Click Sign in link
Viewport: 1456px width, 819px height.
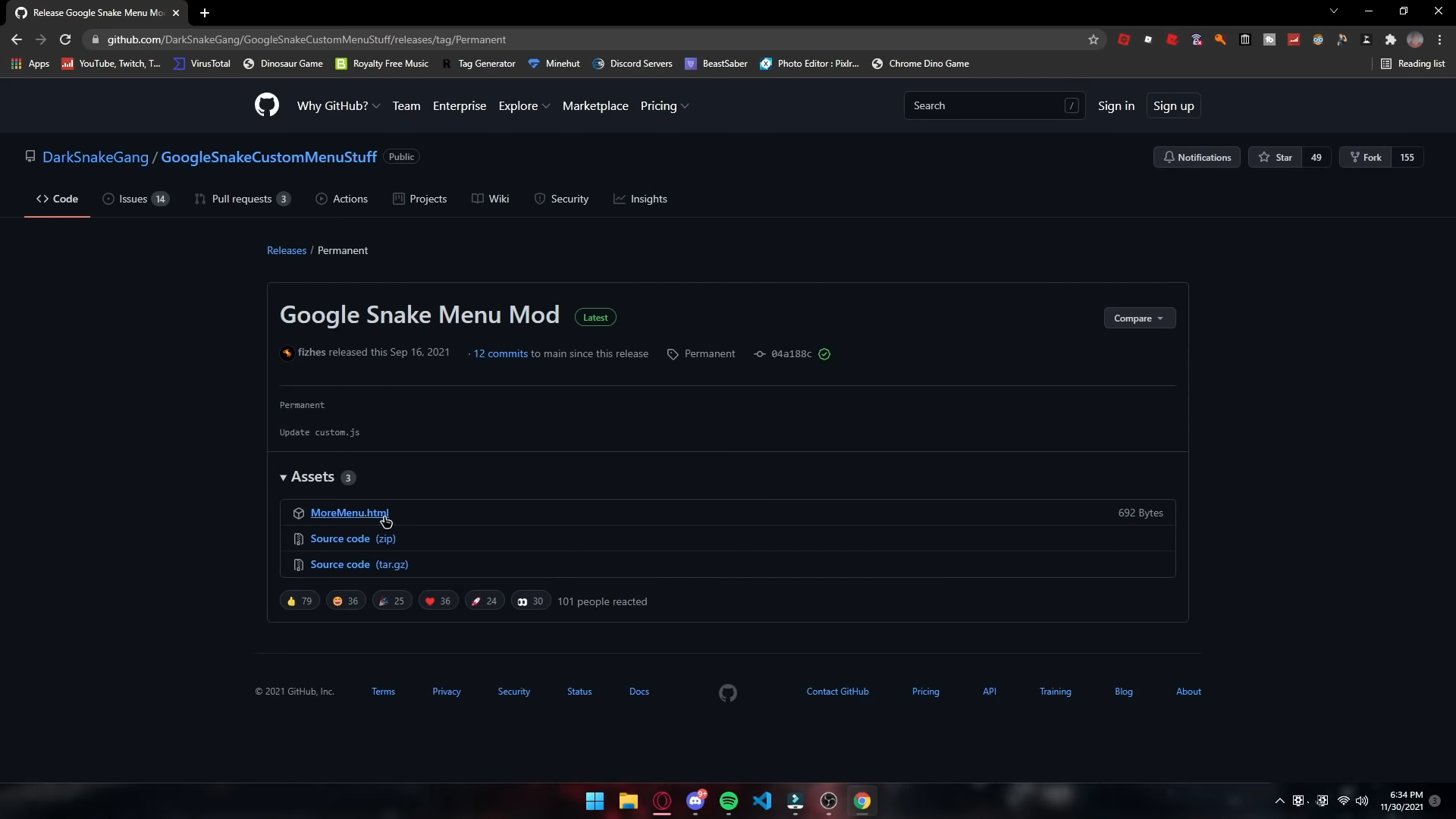pos(1116,106)
